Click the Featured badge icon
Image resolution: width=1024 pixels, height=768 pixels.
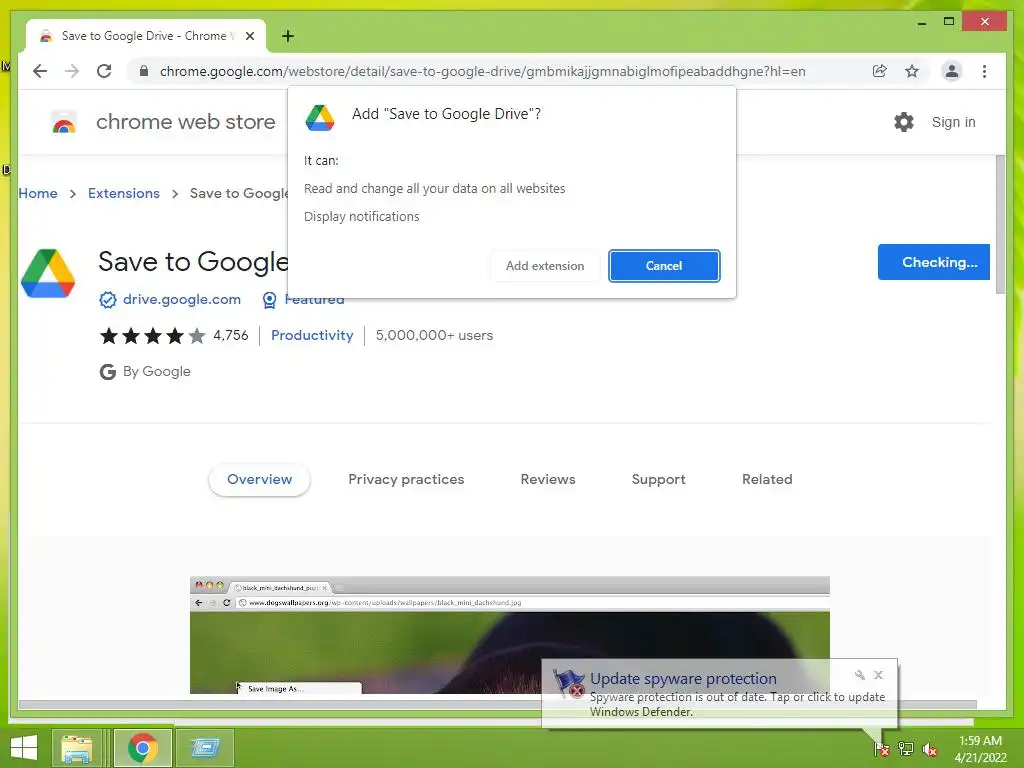[269, 300]
